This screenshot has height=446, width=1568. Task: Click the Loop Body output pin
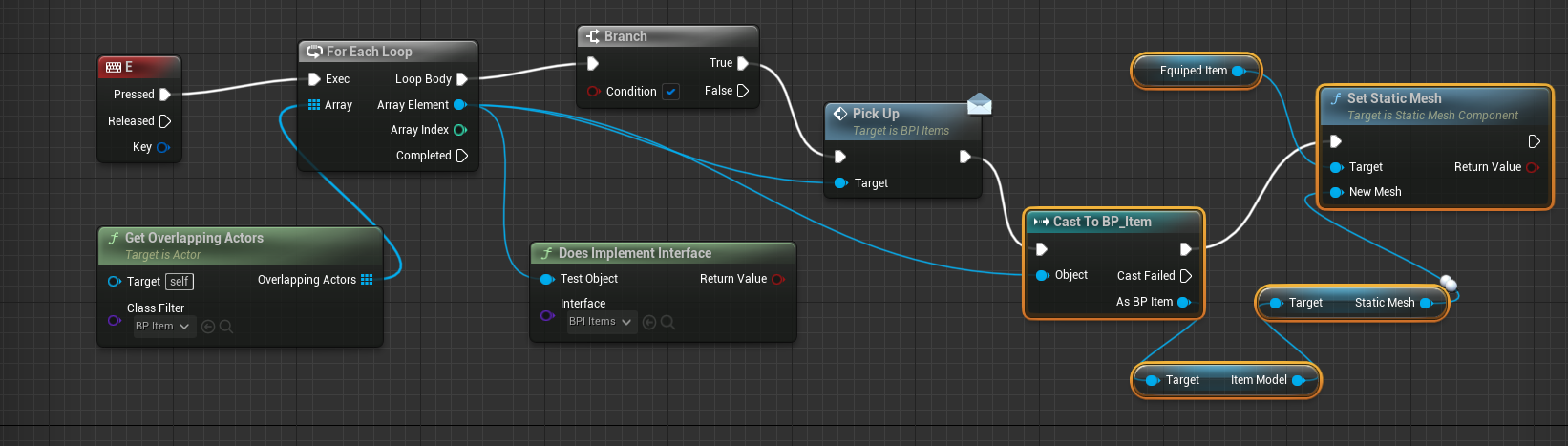pyautogui.click(x=462, y=79)
